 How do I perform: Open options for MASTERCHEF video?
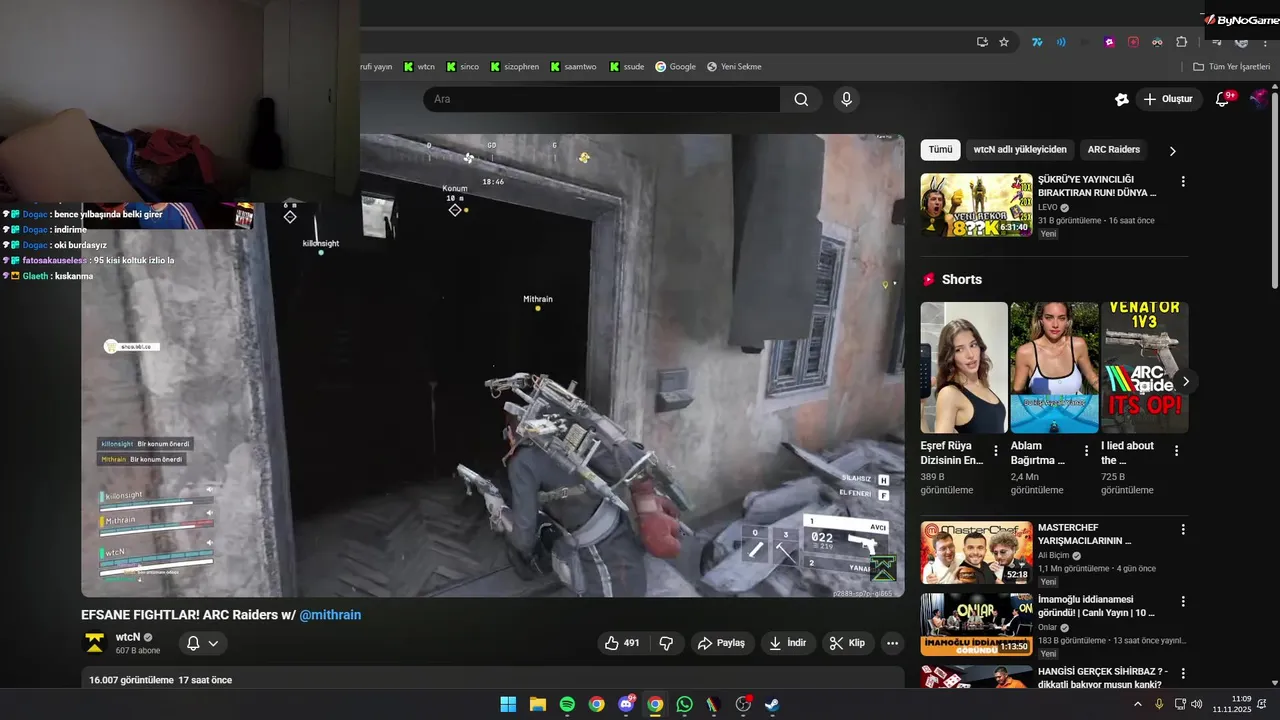(1183, 529)
